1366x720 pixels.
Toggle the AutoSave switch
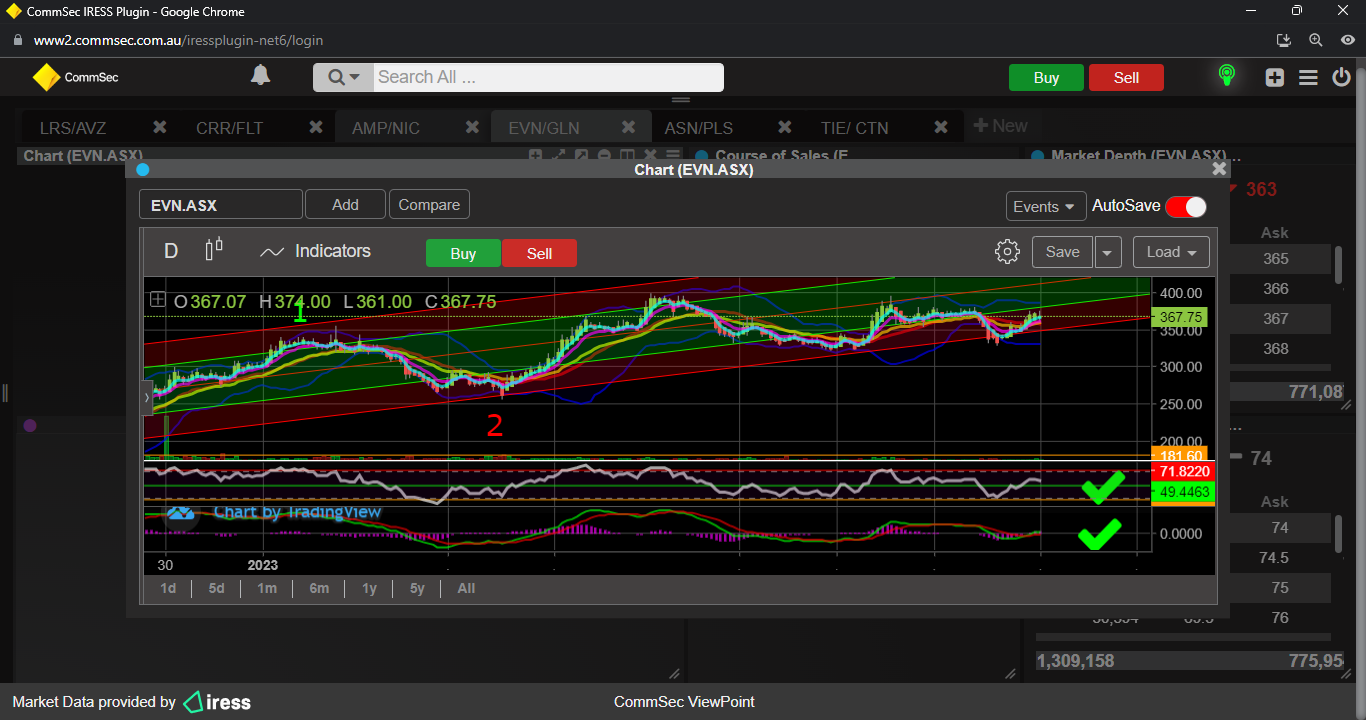click(x=1186, y=206)
